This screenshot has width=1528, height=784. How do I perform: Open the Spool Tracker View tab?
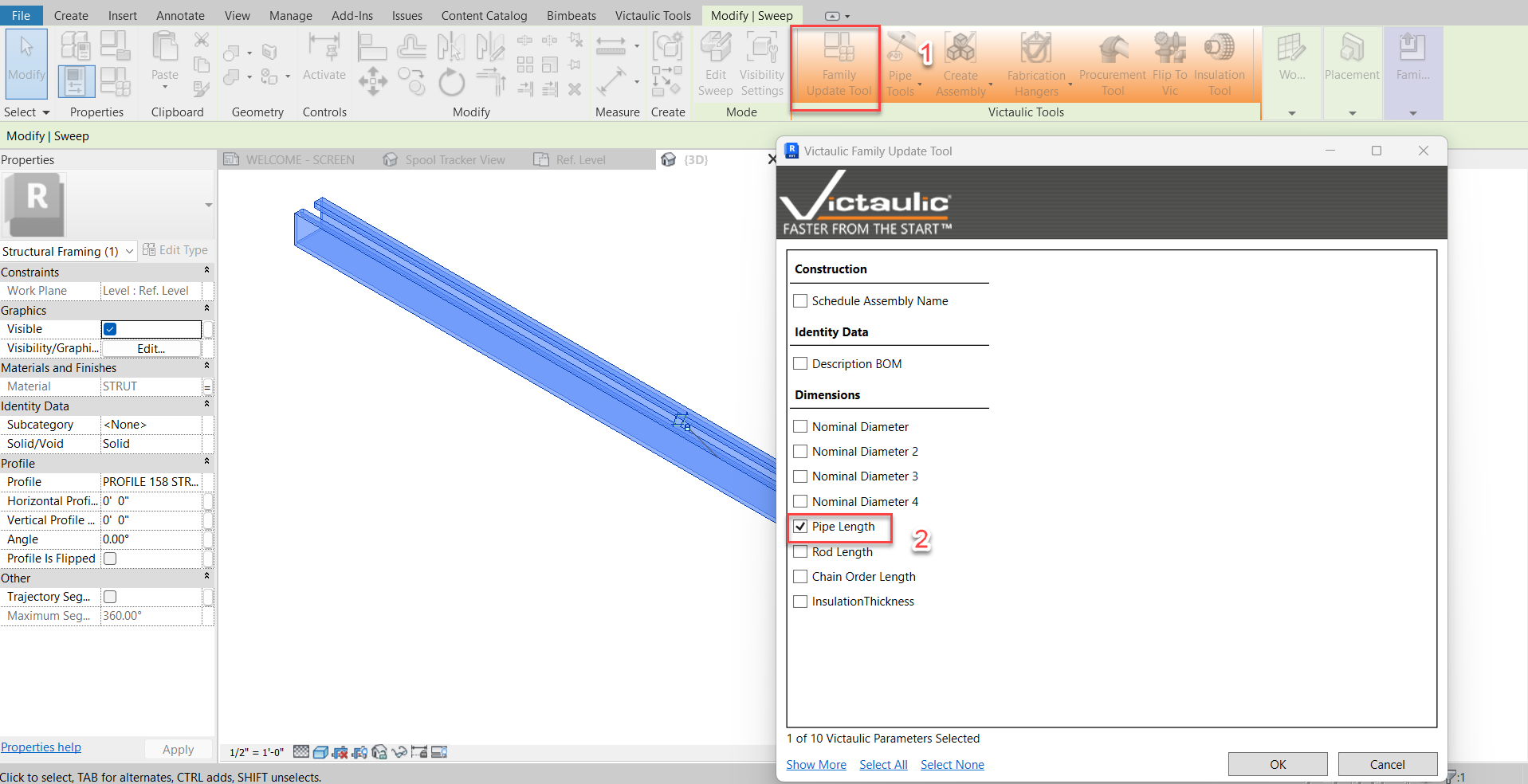coord(454,160)
